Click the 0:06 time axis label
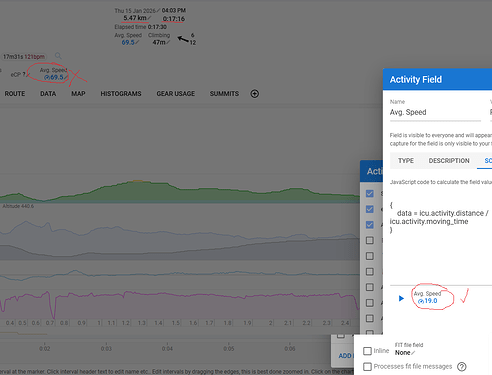492x375 pixels. point(290,349)
